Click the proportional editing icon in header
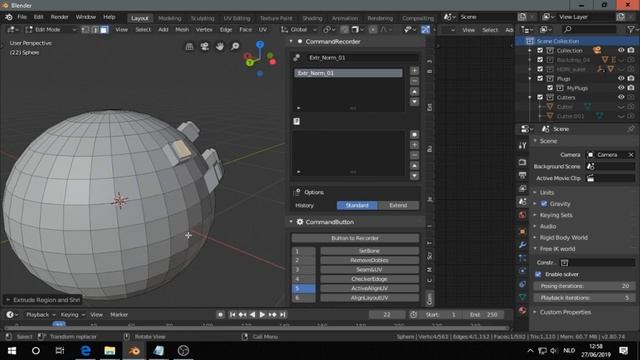The height and width of the screenshot is (360, 640). coord(373,29)
